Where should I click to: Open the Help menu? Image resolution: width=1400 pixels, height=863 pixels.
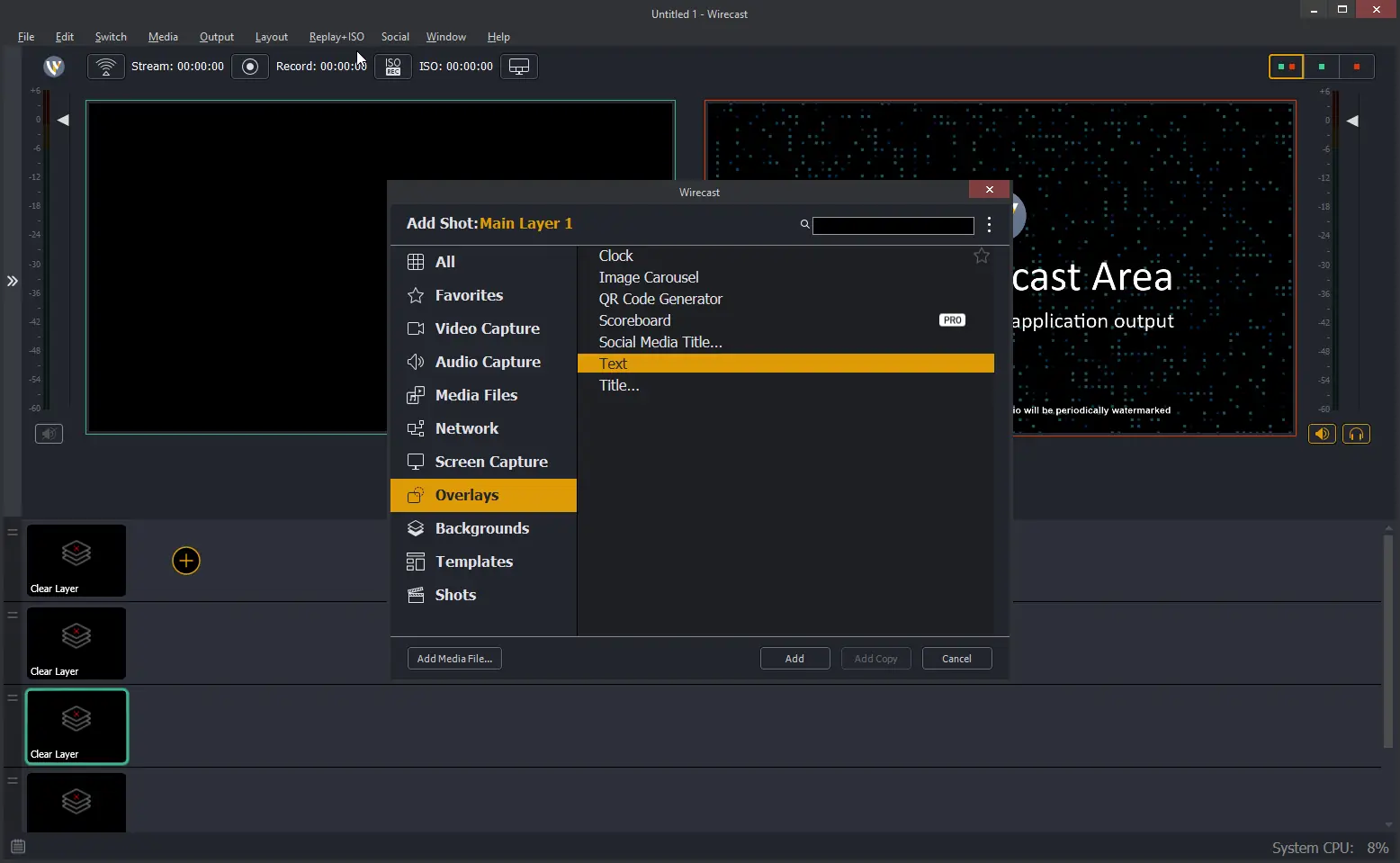pyautogui.click(x=498, y=37)
